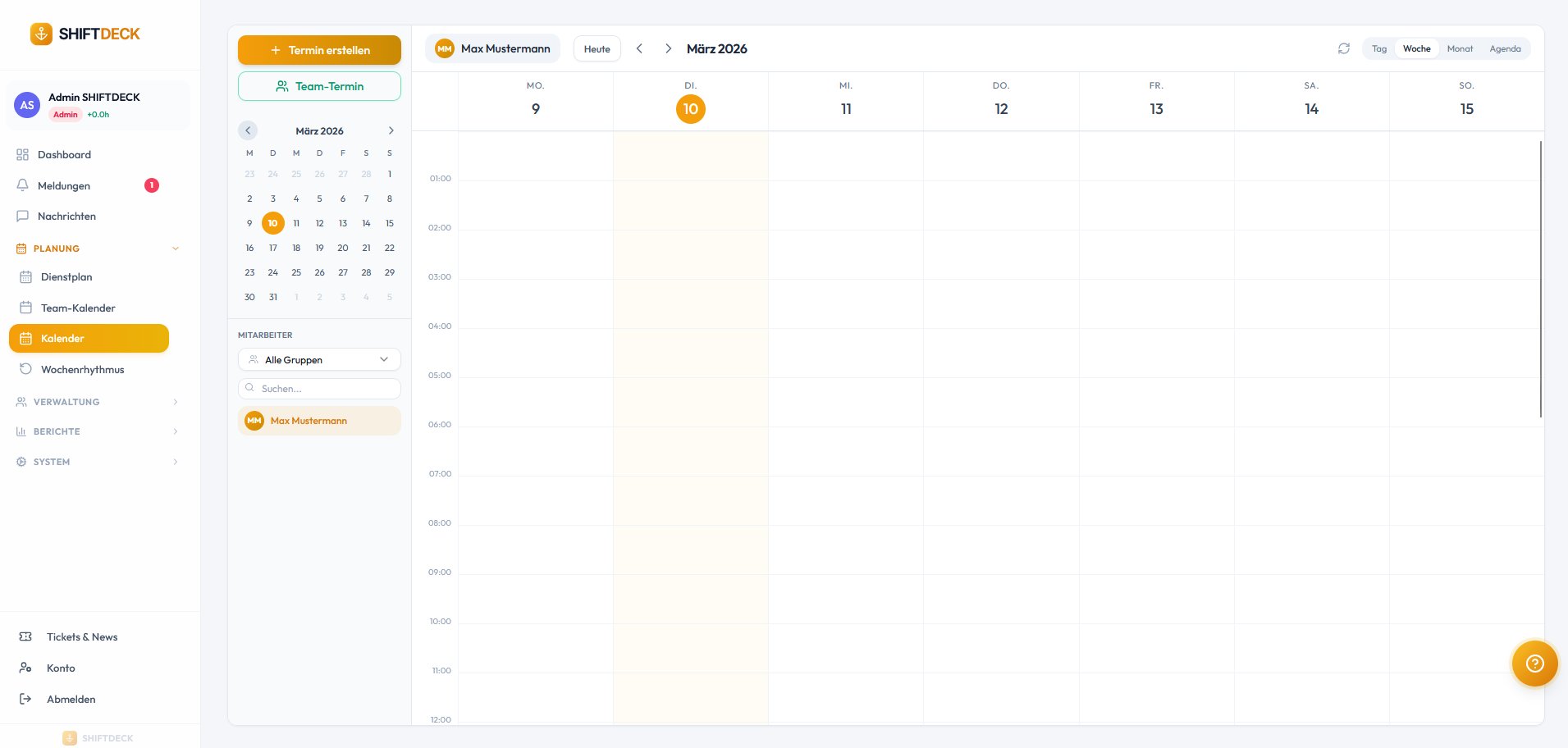Click the refresh calendar icon
The height and width of the screenshot is (748, 1568).
point(1343,49)
